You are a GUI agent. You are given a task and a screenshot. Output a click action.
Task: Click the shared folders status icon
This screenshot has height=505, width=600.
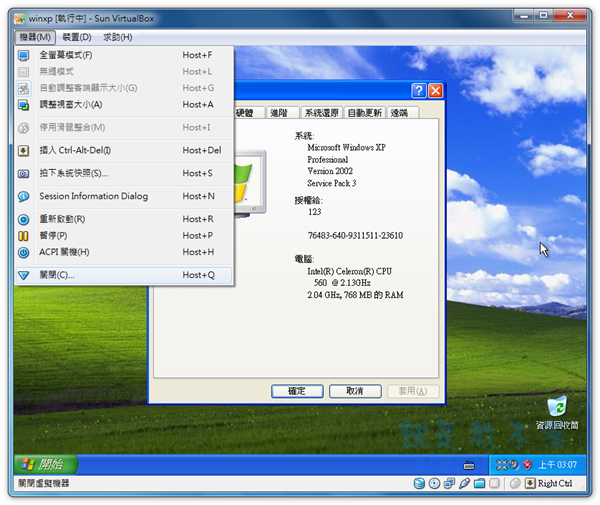pos(479,484)
